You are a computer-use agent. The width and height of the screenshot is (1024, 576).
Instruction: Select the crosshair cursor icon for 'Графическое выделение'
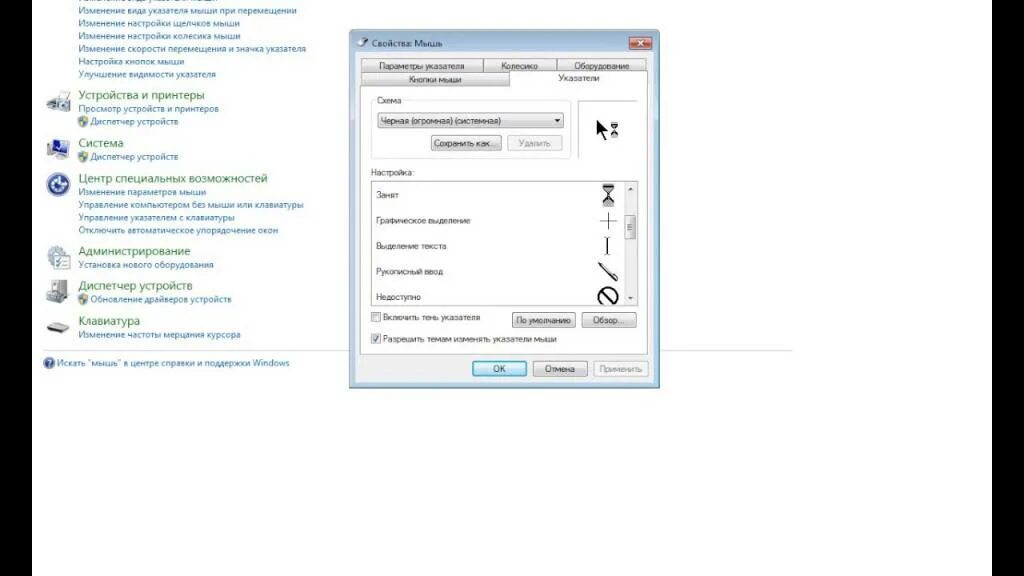(608, 221)
